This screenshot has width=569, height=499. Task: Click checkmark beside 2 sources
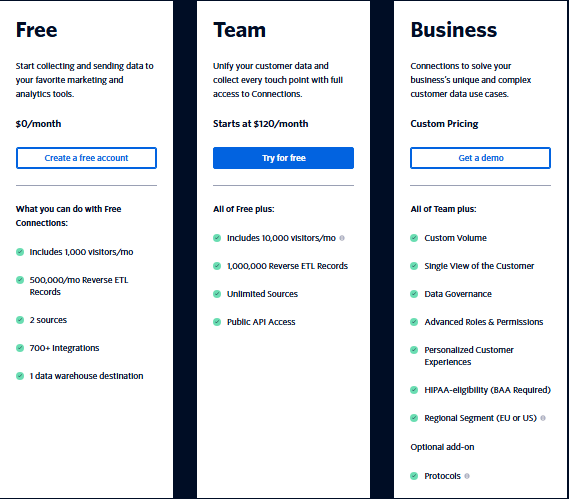[x=20, y=320]
